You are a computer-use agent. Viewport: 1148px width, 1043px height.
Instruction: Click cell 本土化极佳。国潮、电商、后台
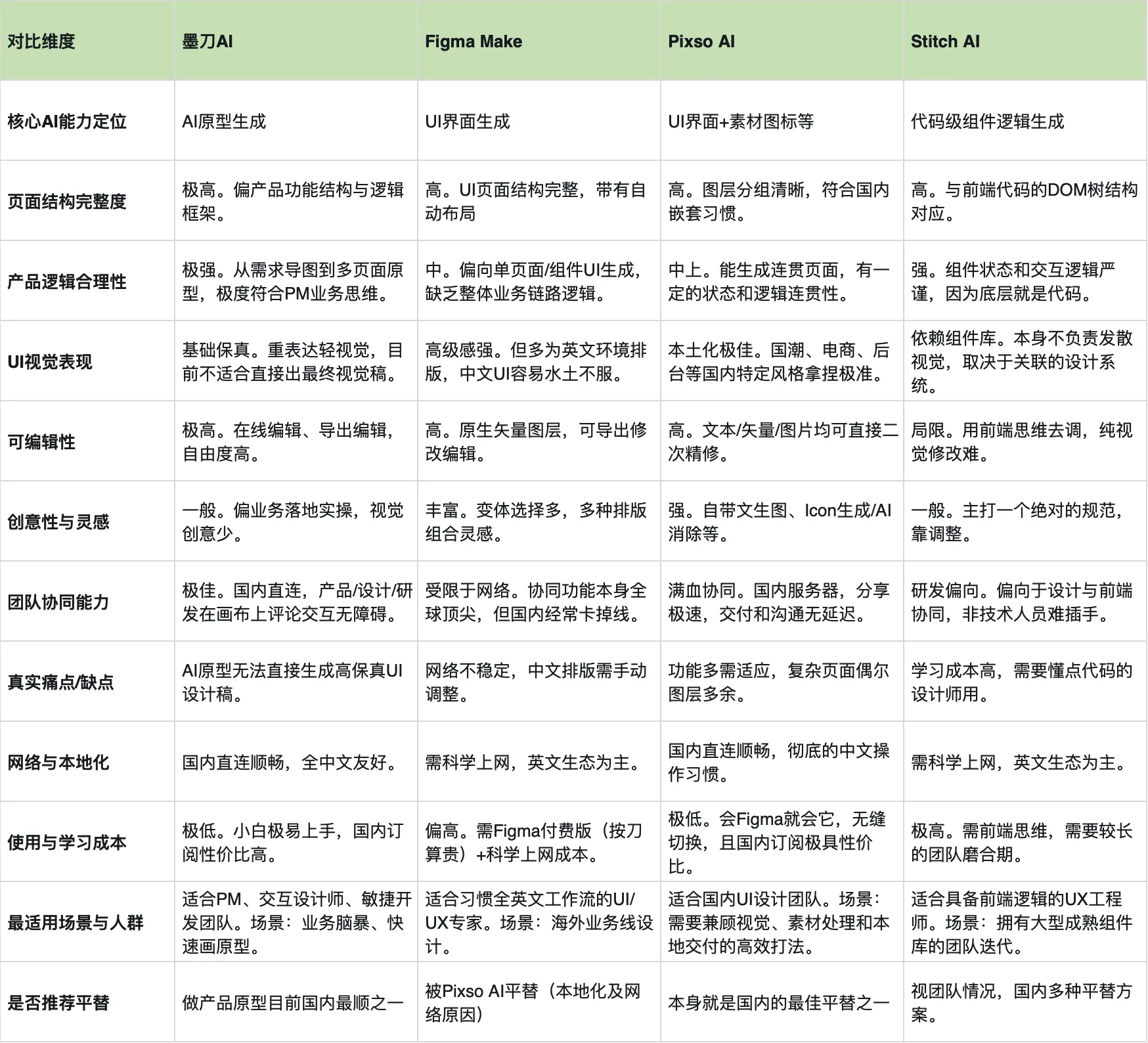(782, 361)
